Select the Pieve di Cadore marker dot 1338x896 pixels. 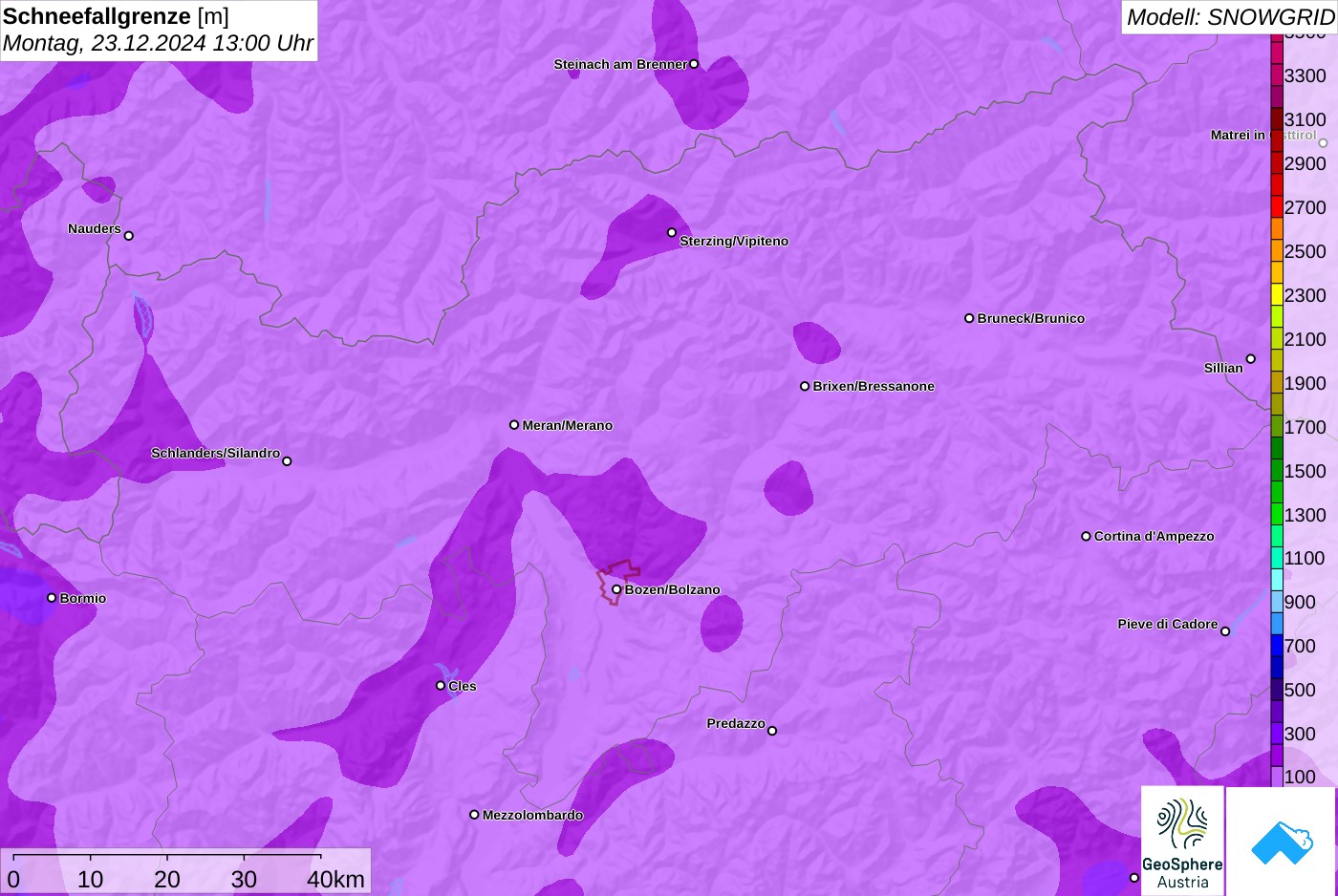pos(1225,631)
